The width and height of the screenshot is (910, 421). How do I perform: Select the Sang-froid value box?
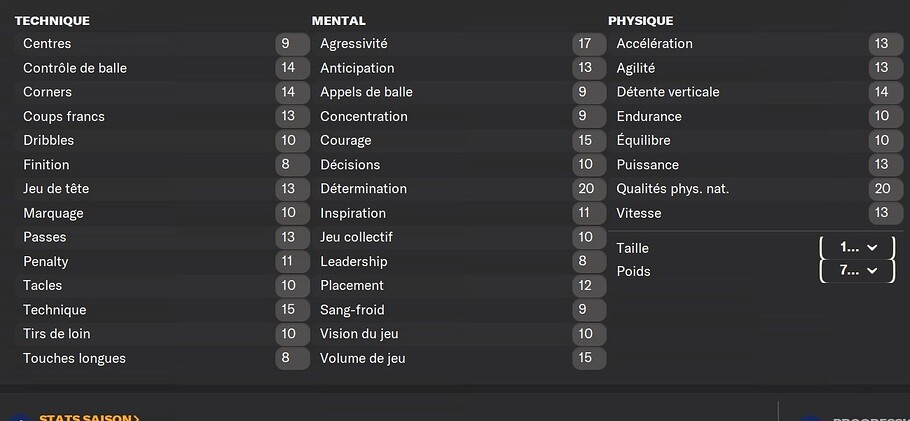click(588, 310)
